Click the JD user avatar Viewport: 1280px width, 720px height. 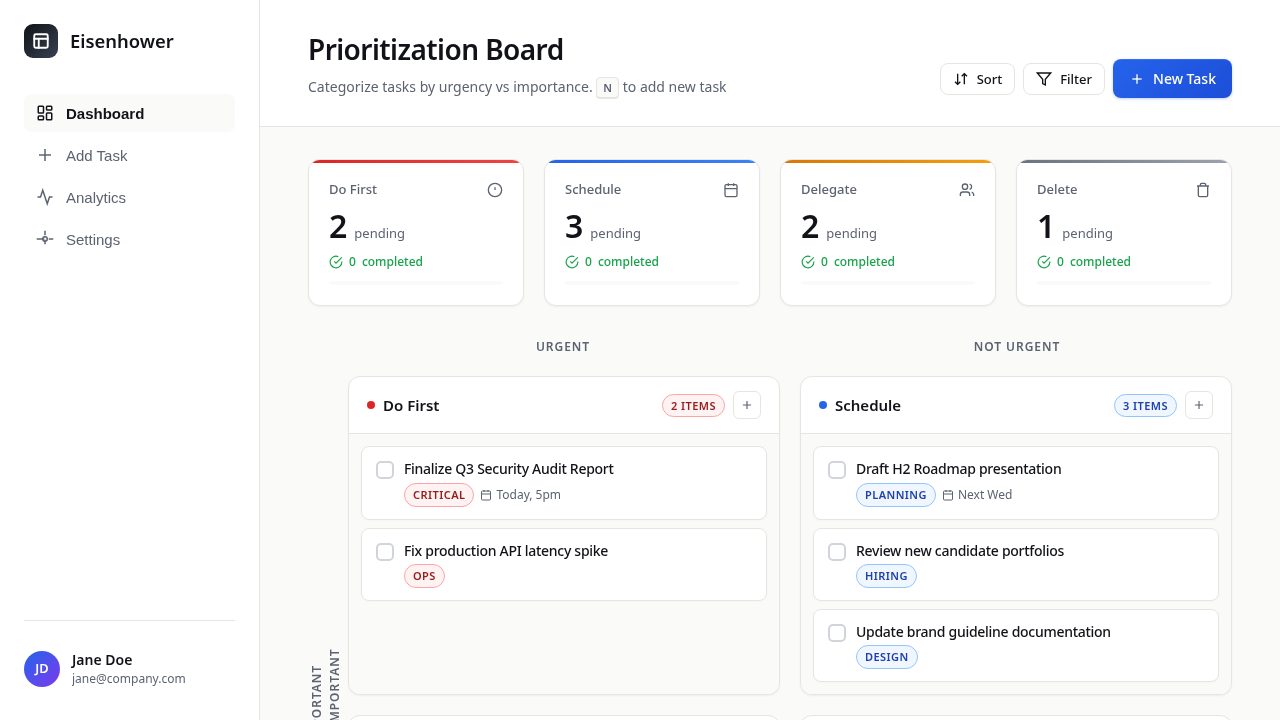pyautogui.click(x=42, y=669)
